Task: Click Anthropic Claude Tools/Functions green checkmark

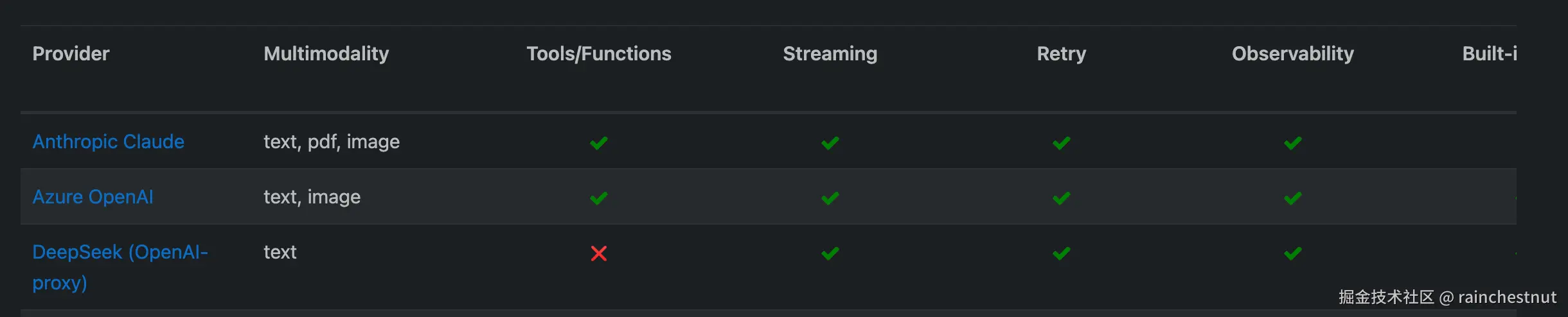Action: (x=598, y=143)
